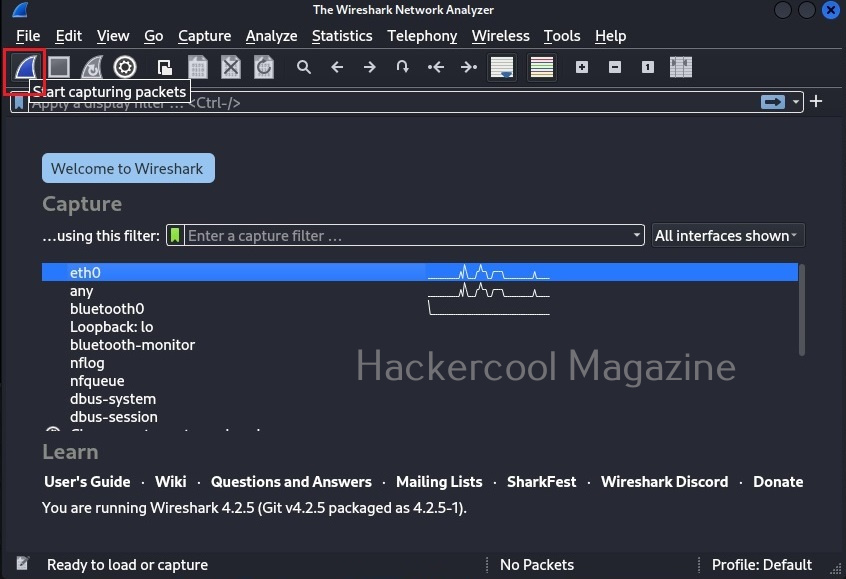Jump to the last packet icon
This screenshot has height=579, width=846.
click(x=469, y=67)
